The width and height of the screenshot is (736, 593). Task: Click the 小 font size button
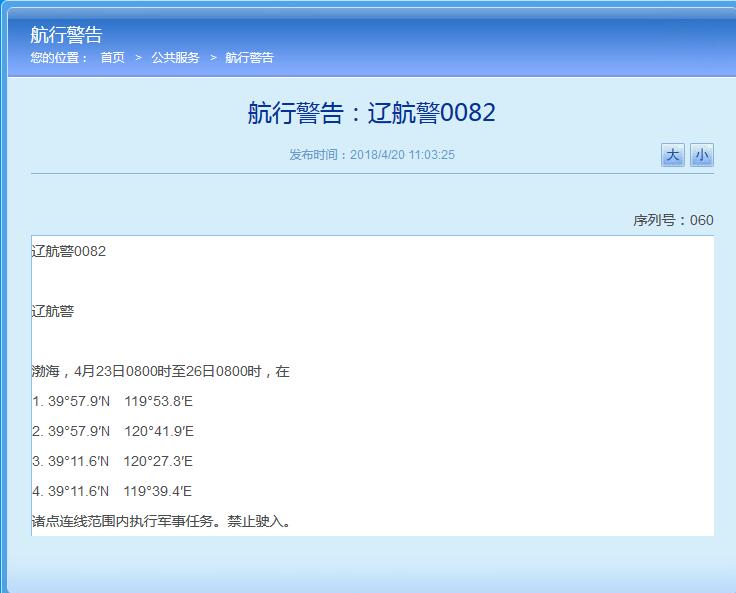click(x=702, y=155)
